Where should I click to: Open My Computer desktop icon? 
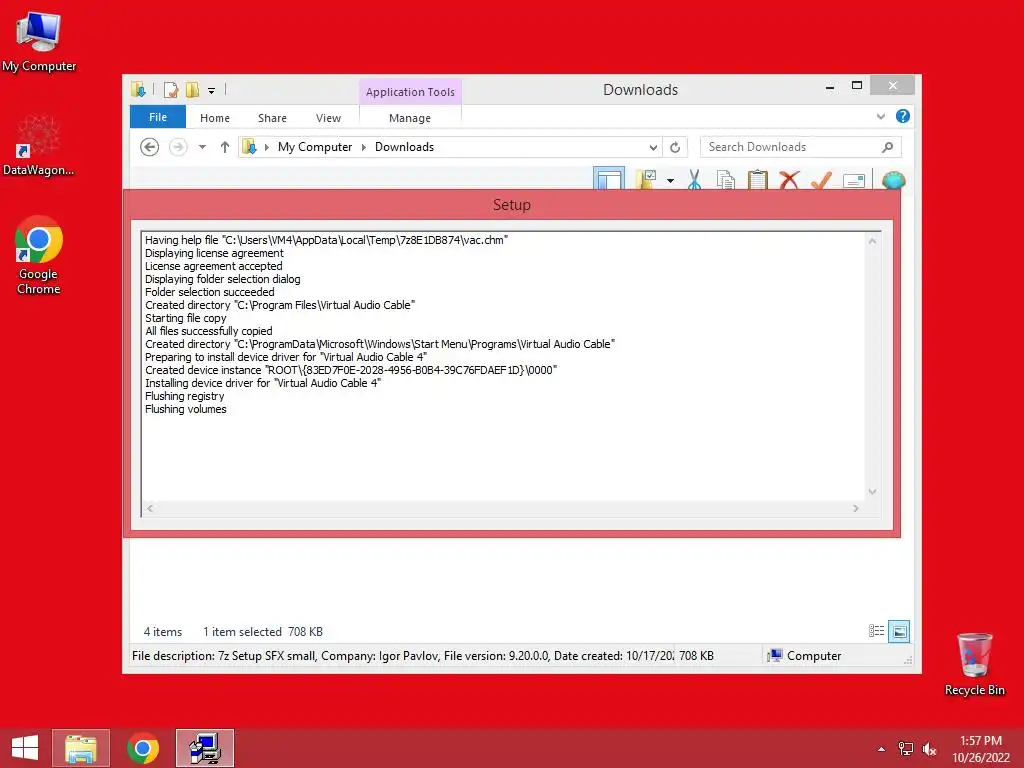coord(39,41)
